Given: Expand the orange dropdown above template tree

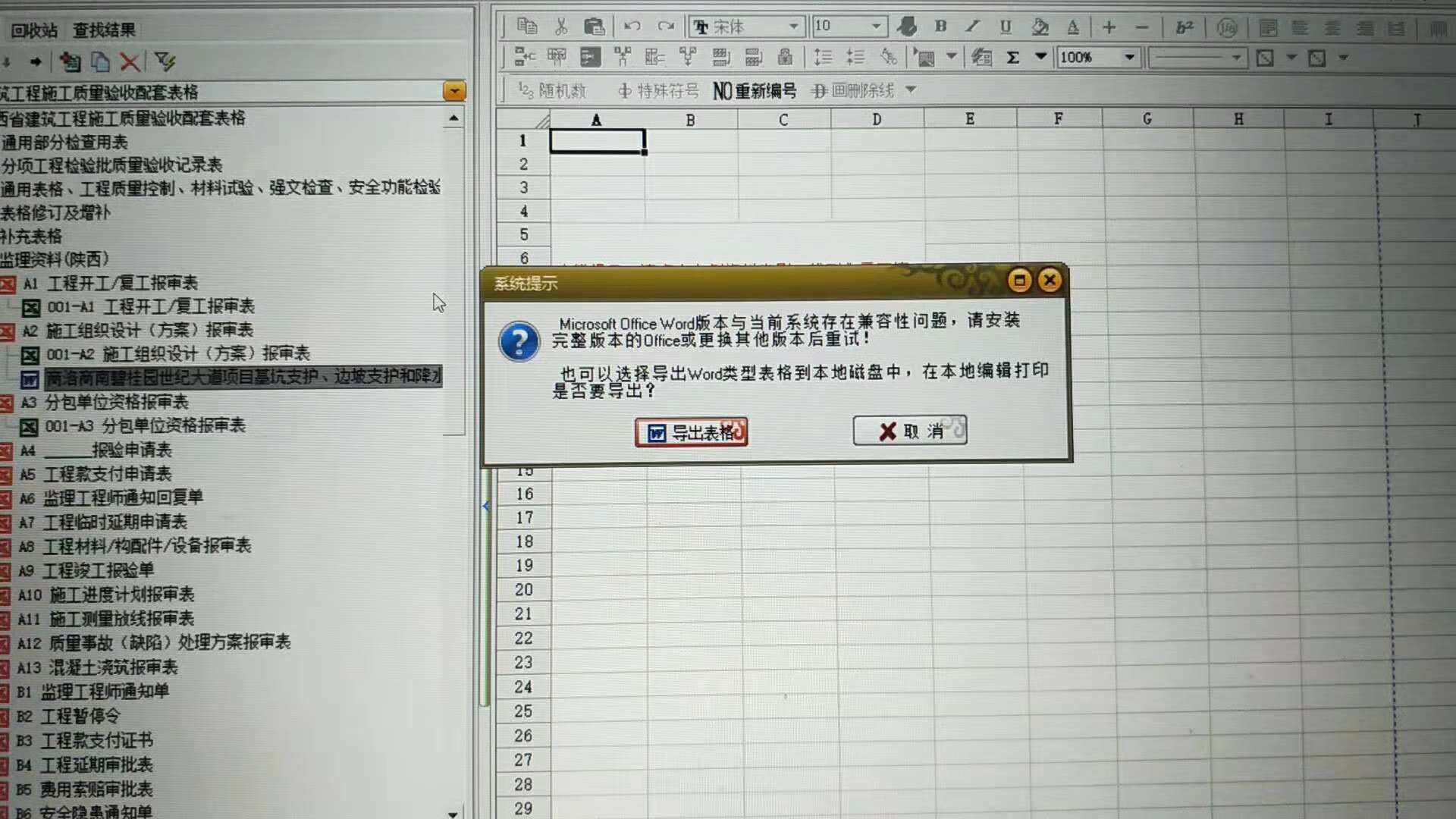Looking at the screenshot, I should [x=453, y=92].
